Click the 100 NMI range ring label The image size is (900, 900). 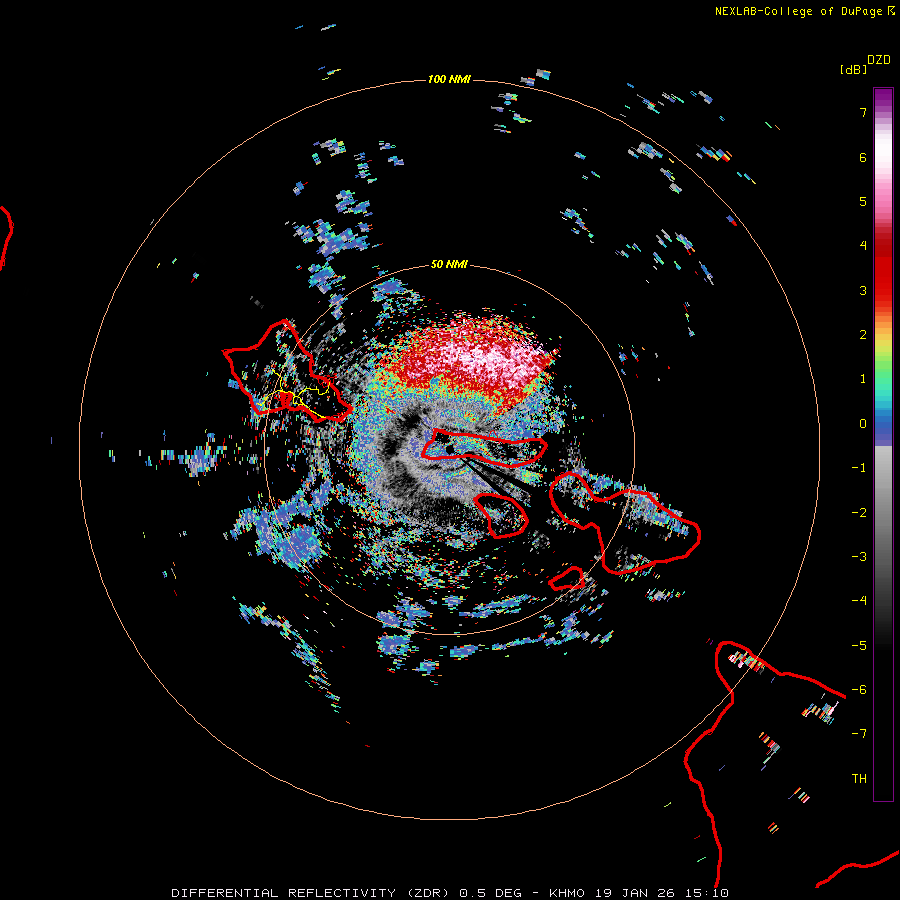click(449, 79)
